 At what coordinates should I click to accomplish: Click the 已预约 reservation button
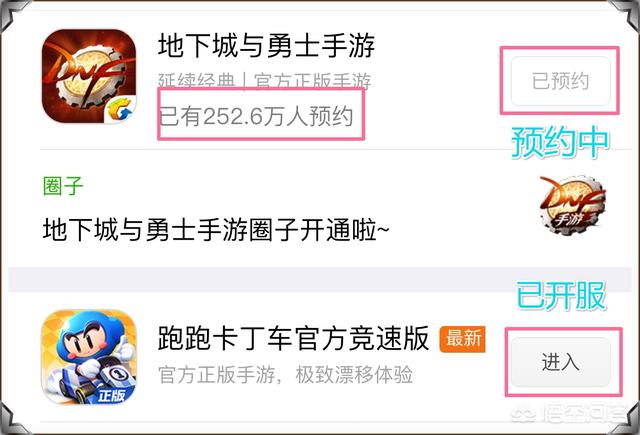[x=560, y=81]
